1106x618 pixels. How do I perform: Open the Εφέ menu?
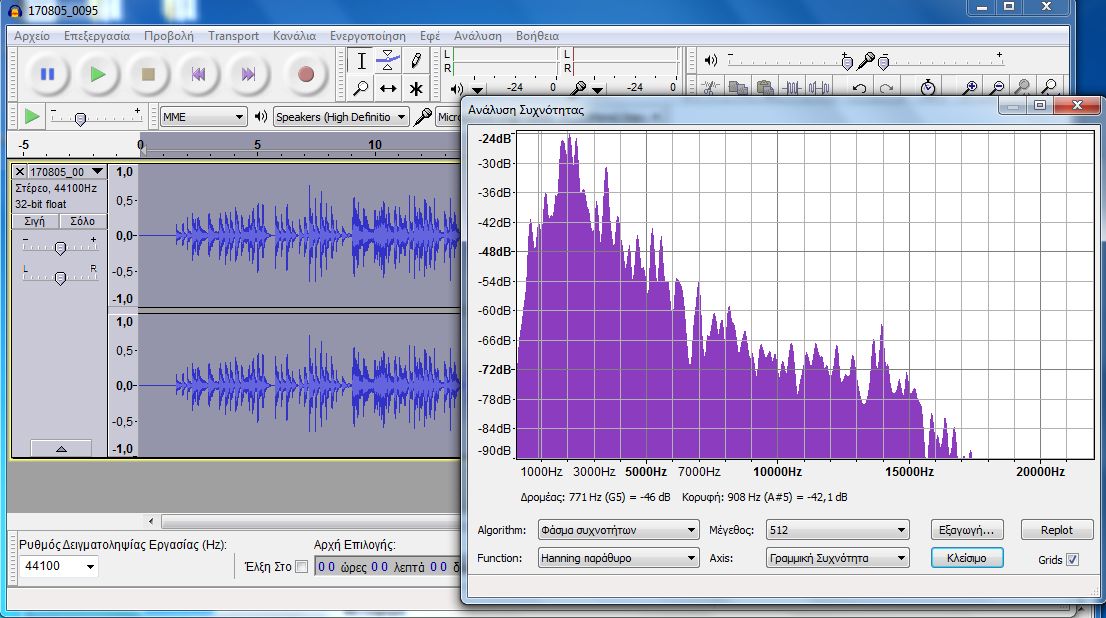point(430,36)
